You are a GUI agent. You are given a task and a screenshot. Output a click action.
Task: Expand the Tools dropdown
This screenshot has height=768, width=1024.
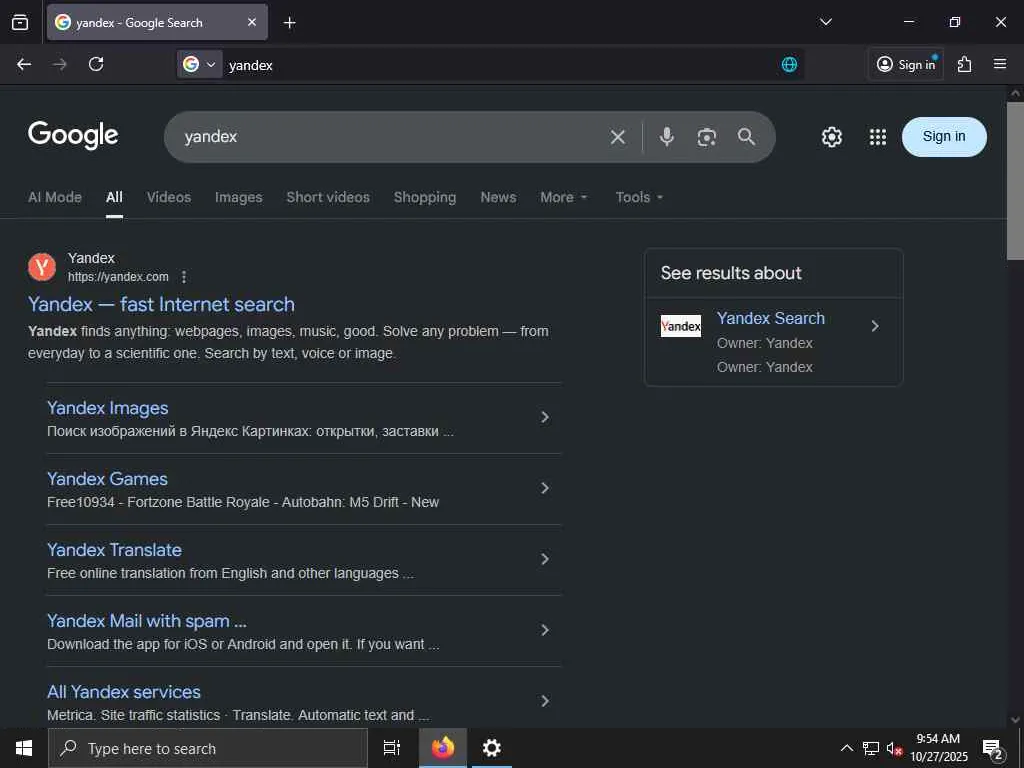639,197
